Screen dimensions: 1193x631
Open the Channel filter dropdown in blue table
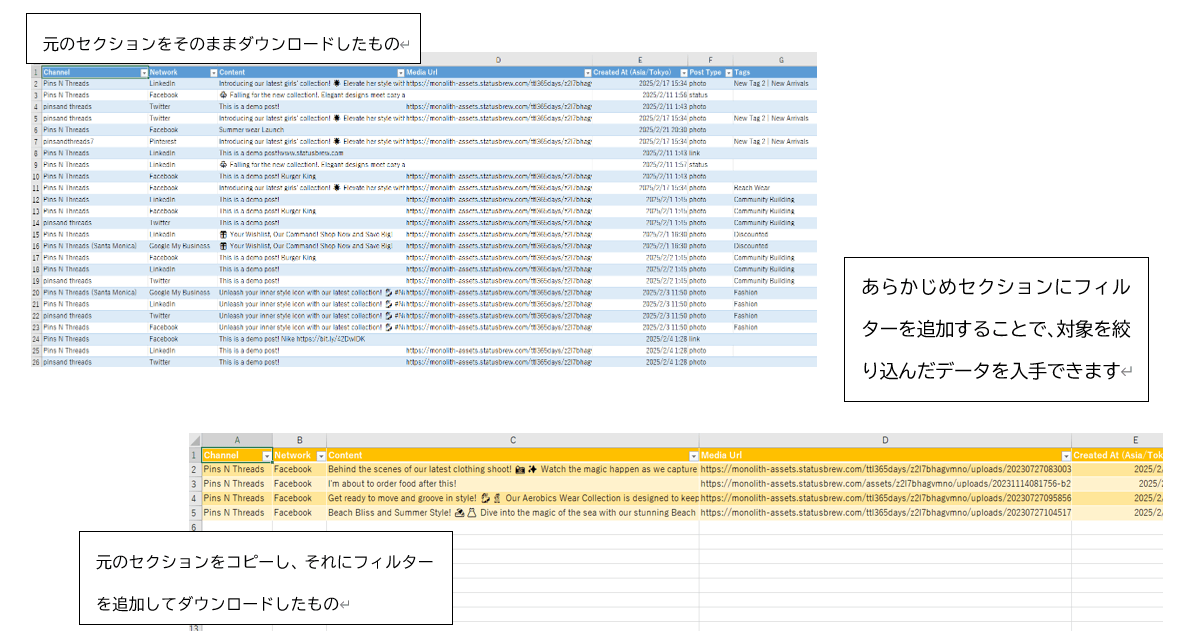(x=144, y=73)
